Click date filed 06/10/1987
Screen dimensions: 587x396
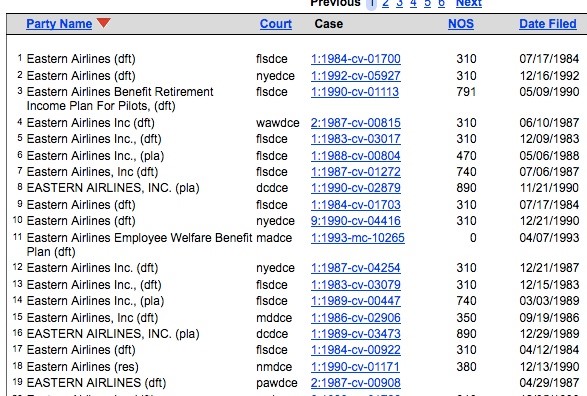(x=549, y=123)
